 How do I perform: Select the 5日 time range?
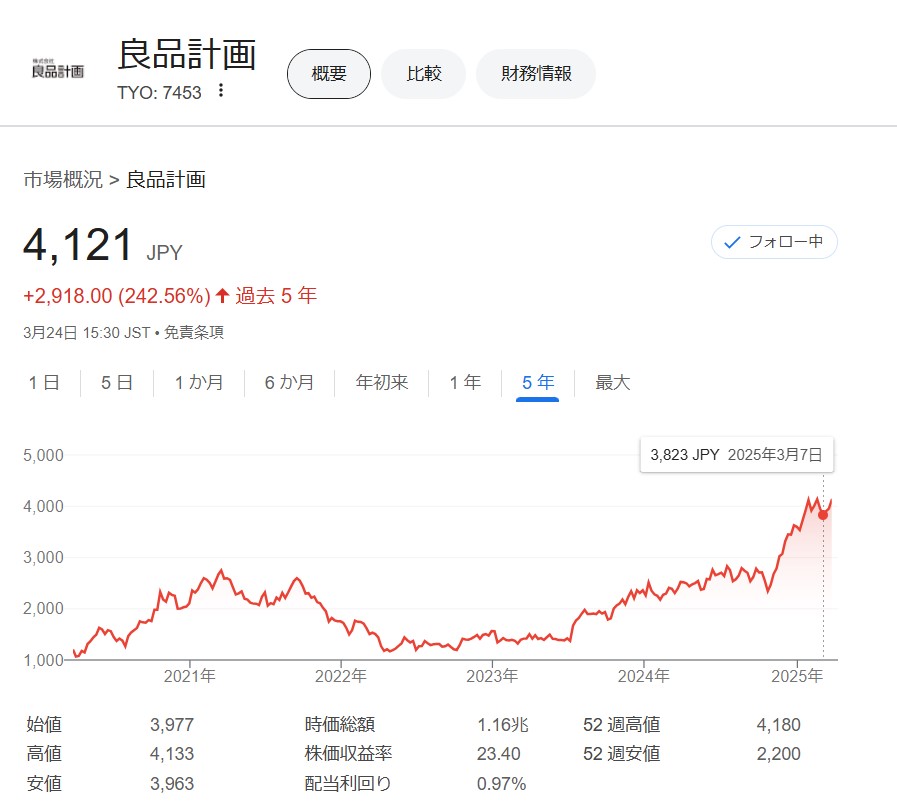tap(117, 382)
